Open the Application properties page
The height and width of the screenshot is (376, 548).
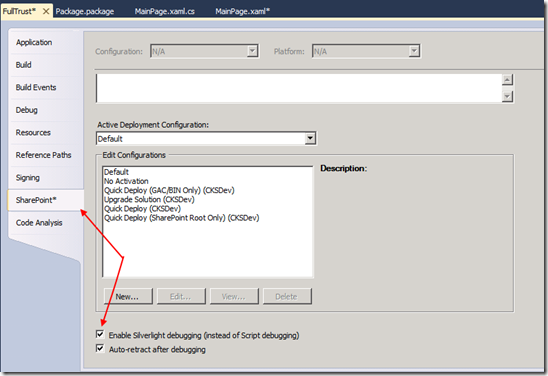pyautogui.click(x=34, y=42)
